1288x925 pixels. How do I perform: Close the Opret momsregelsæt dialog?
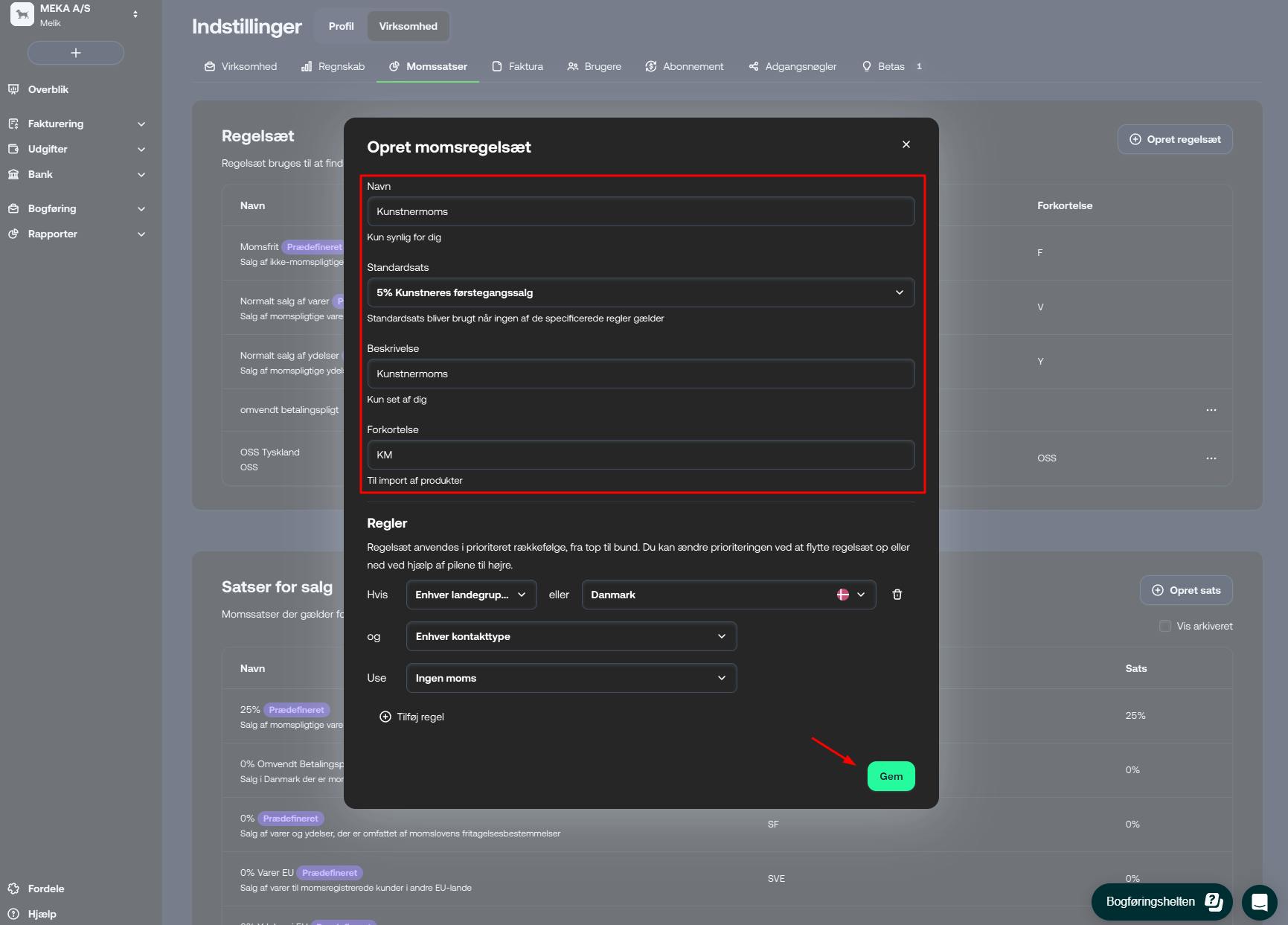click(x=906, y=144)
